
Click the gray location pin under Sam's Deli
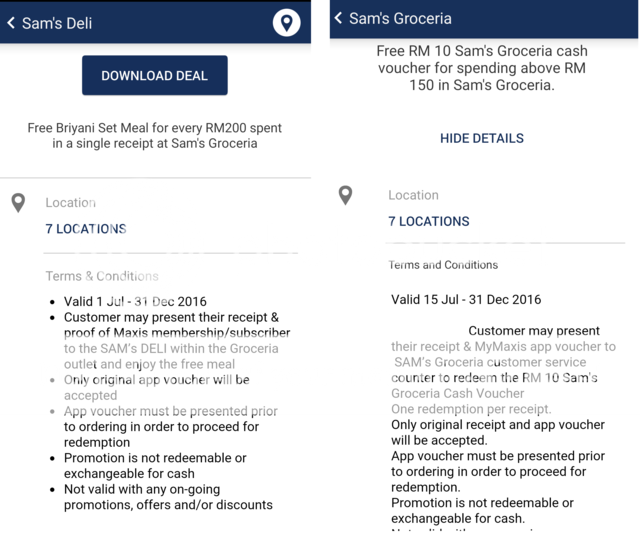[18, 203]
